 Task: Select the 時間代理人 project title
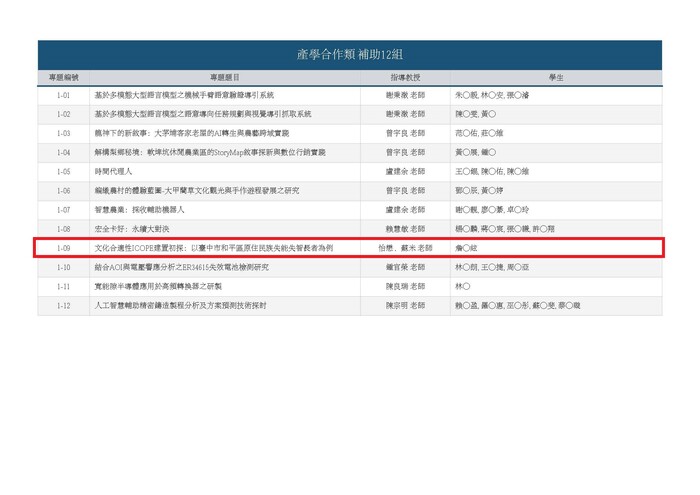click(113, 171)
